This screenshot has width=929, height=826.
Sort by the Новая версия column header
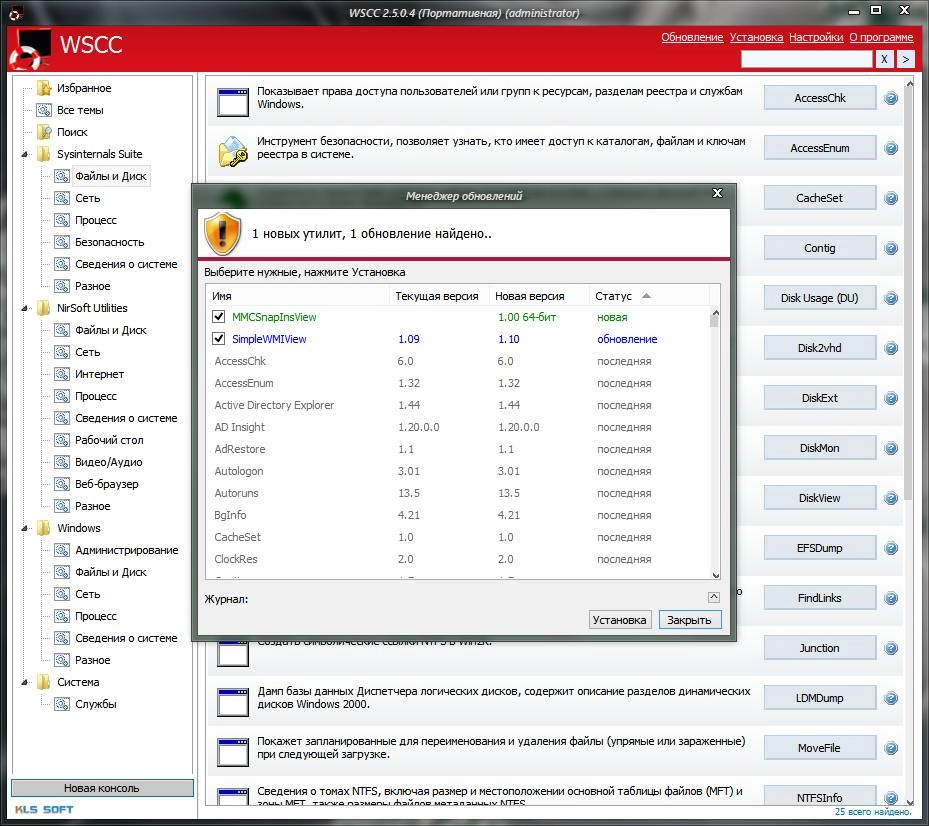point(539,296)
